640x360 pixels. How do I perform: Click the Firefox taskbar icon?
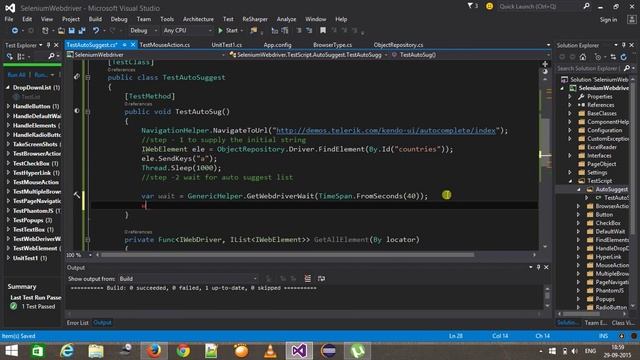click(x=154, y=351)
